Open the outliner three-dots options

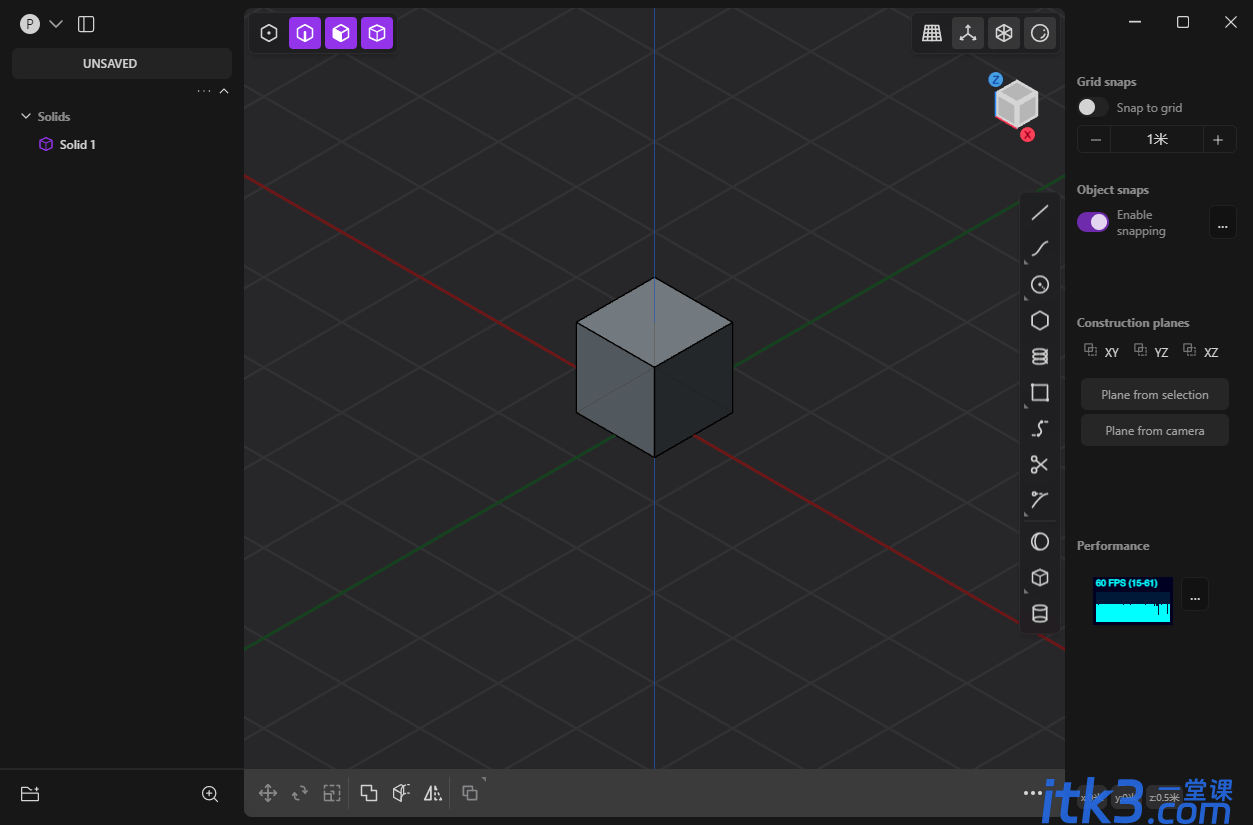204,91
